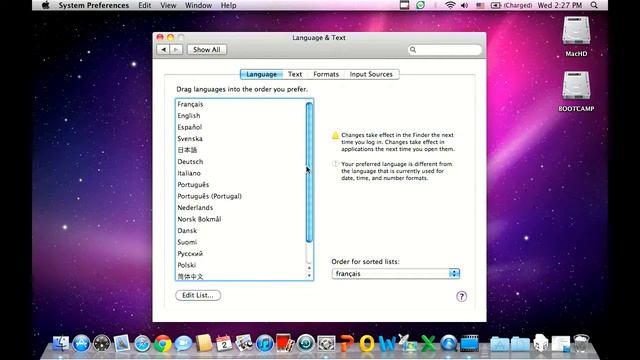Open the Apple menu
The width and height of the screenshot is (640, 360).
[x=46, y=5]
